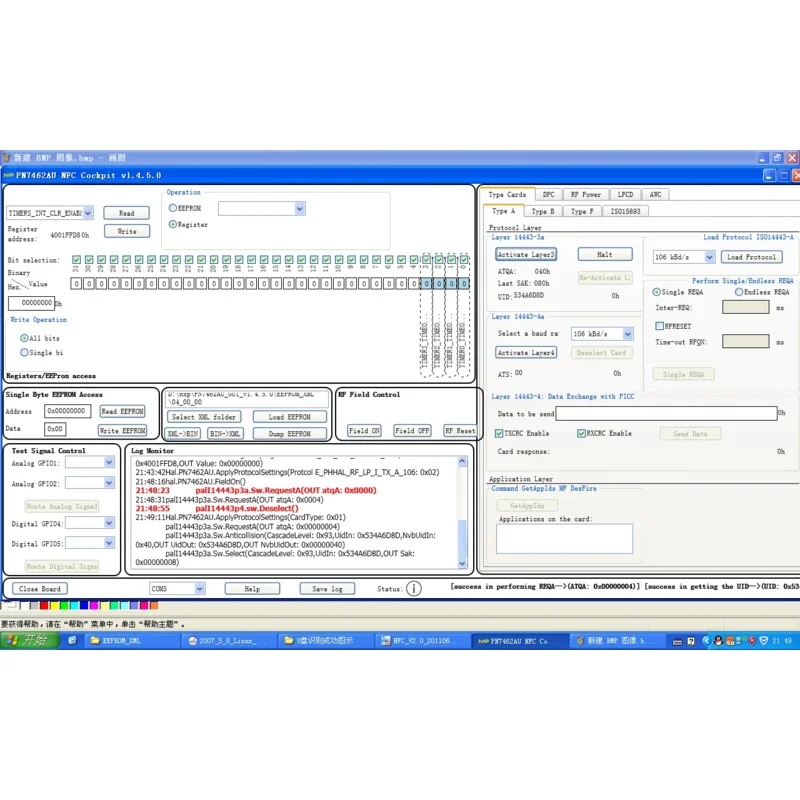Click Activate Layer3 button
This screenshot has height=800, width=800.
click(x=526, y=254)
